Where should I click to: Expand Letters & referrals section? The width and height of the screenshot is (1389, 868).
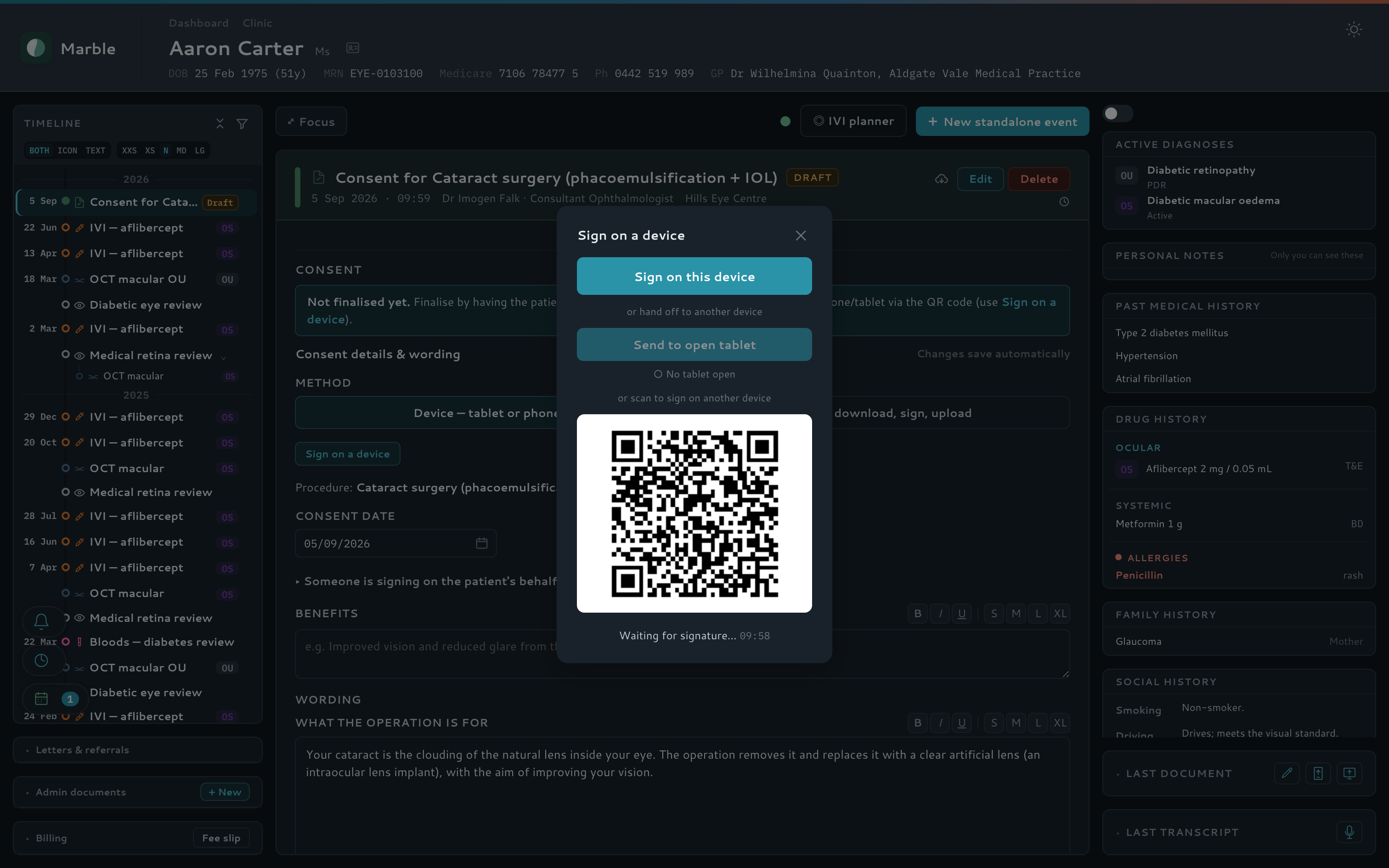[138, 750]
